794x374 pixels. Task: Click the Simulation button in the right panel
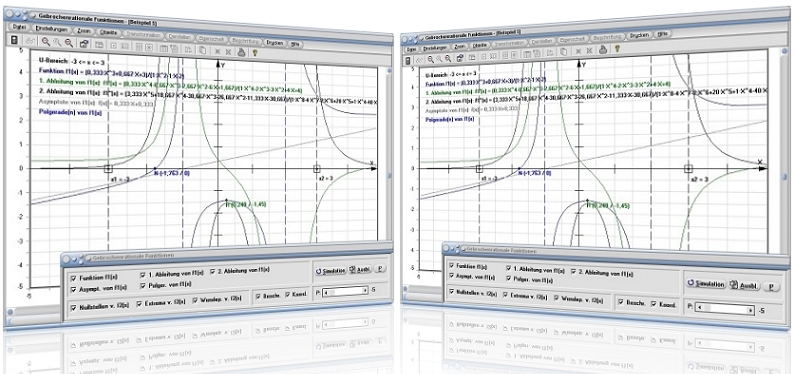point(706,284)
